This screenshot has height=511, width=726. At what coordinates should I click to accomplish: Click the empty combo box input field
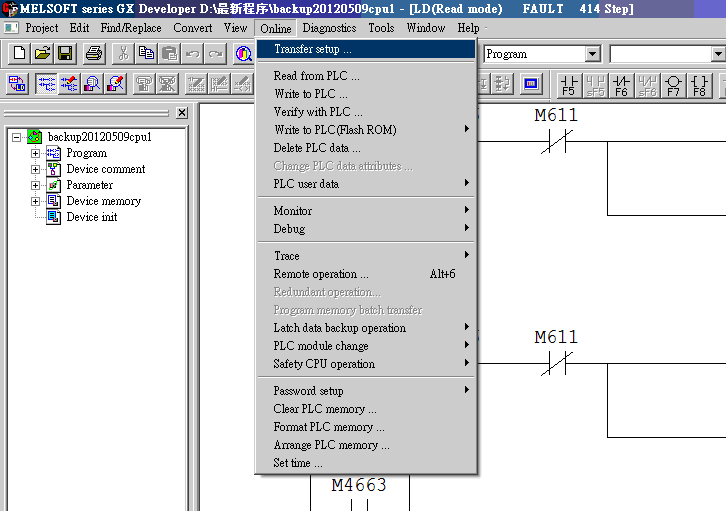click(661, 54)
